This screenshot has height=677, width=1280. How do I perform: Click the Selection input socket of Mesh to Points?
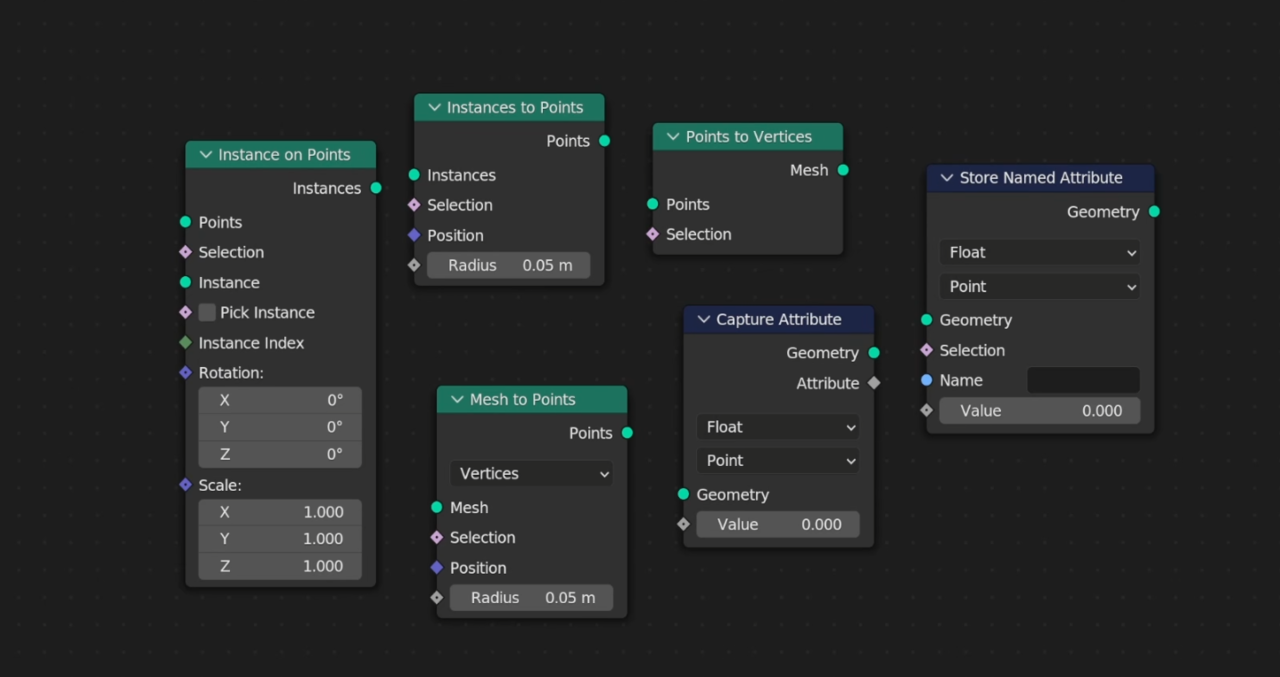click(x=437, y=537)
